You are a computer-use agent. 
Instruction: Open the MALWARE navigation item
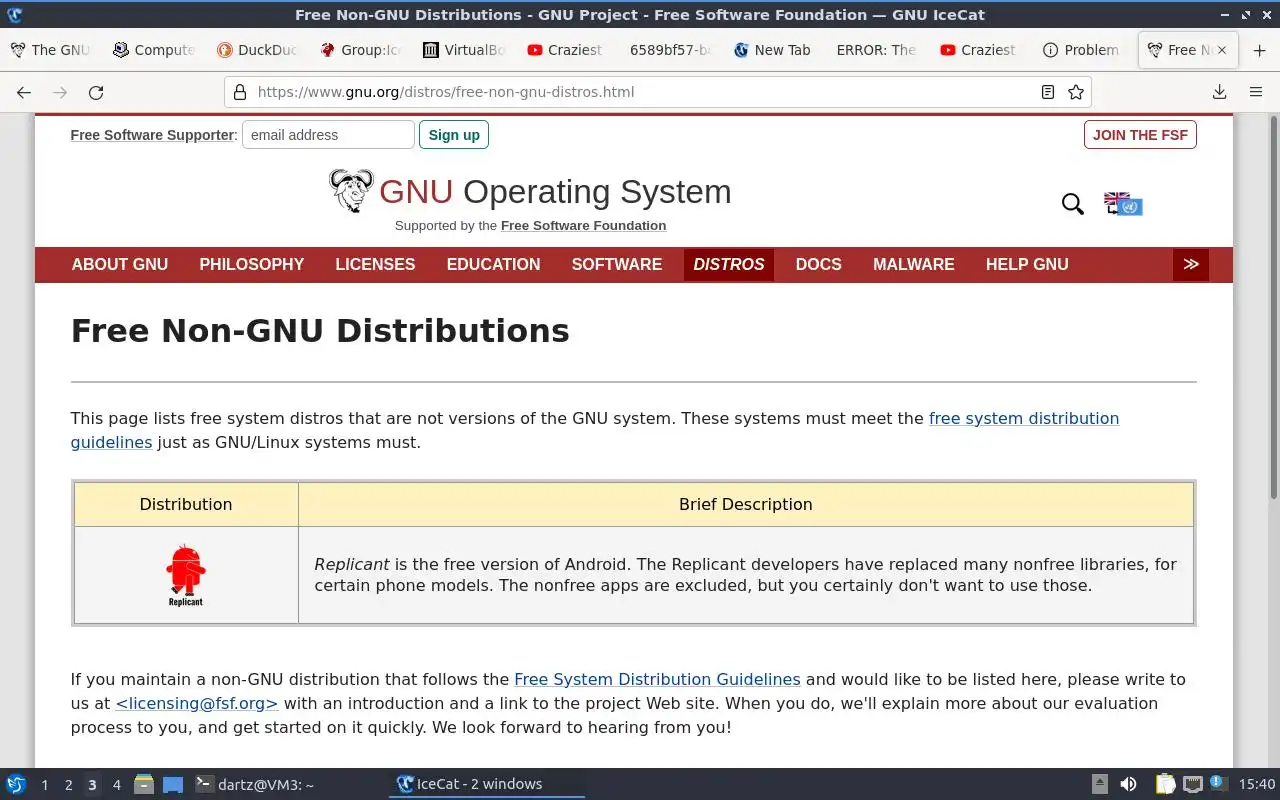914,264
